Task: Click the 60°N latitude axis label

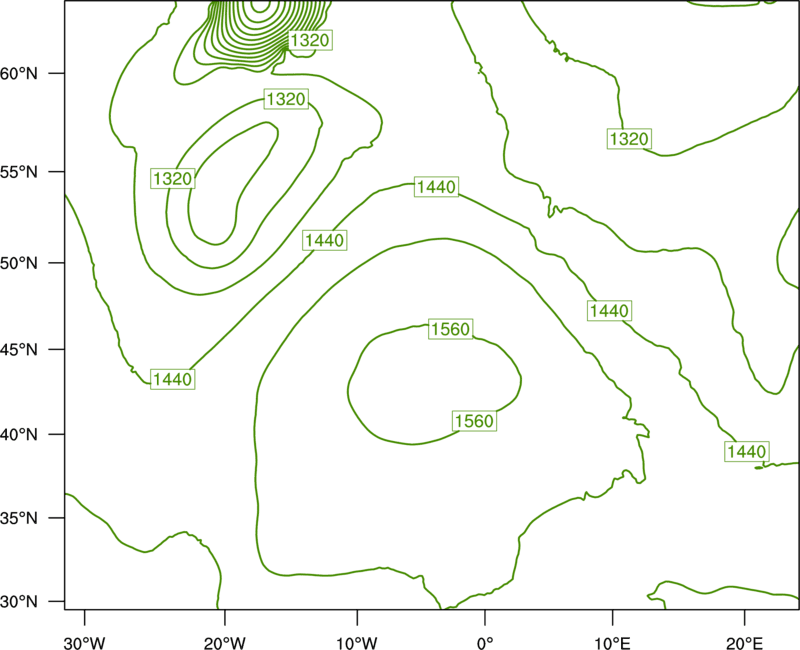Action: click(x=19, y=74)
